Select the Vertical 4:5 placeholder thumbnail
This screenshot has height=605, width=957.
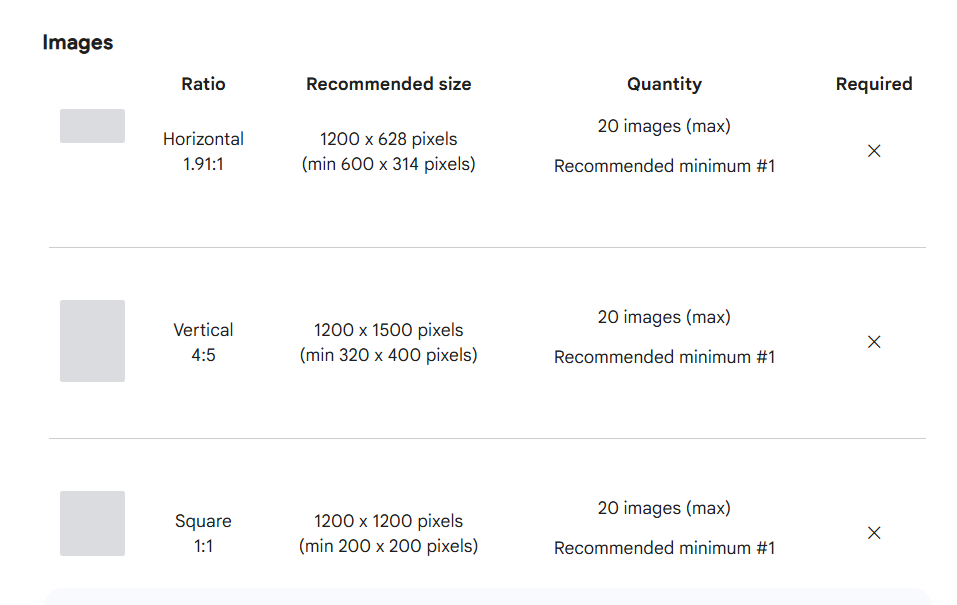pos(92,341)
